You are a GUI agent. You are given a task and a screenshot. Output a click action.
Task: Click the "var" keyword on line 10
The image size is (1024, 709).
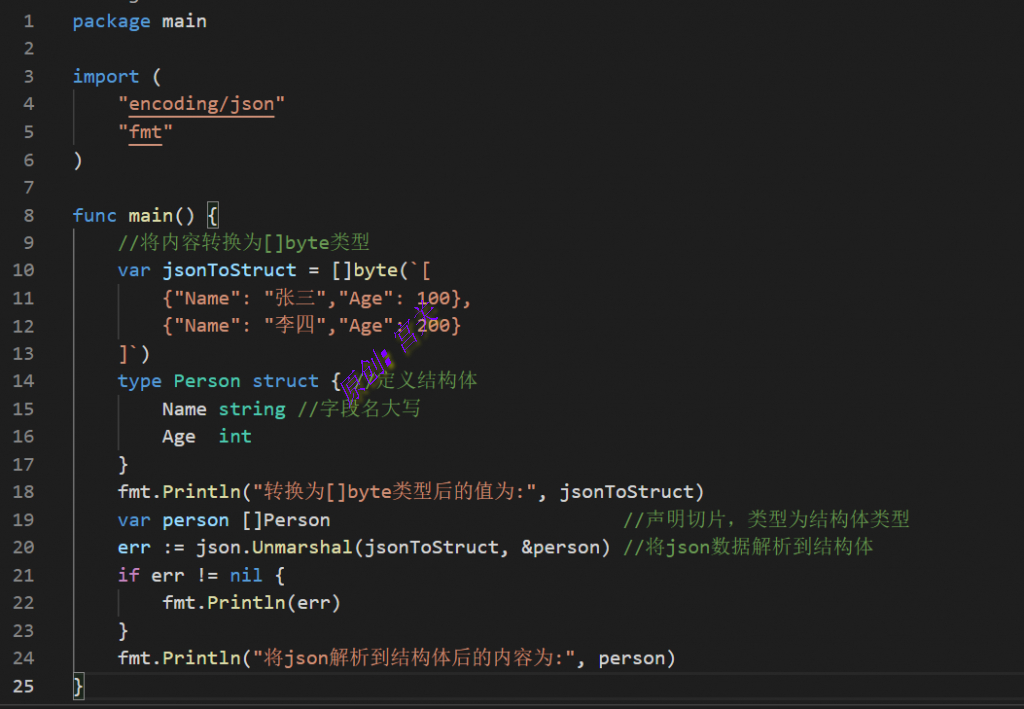[133, 270]
